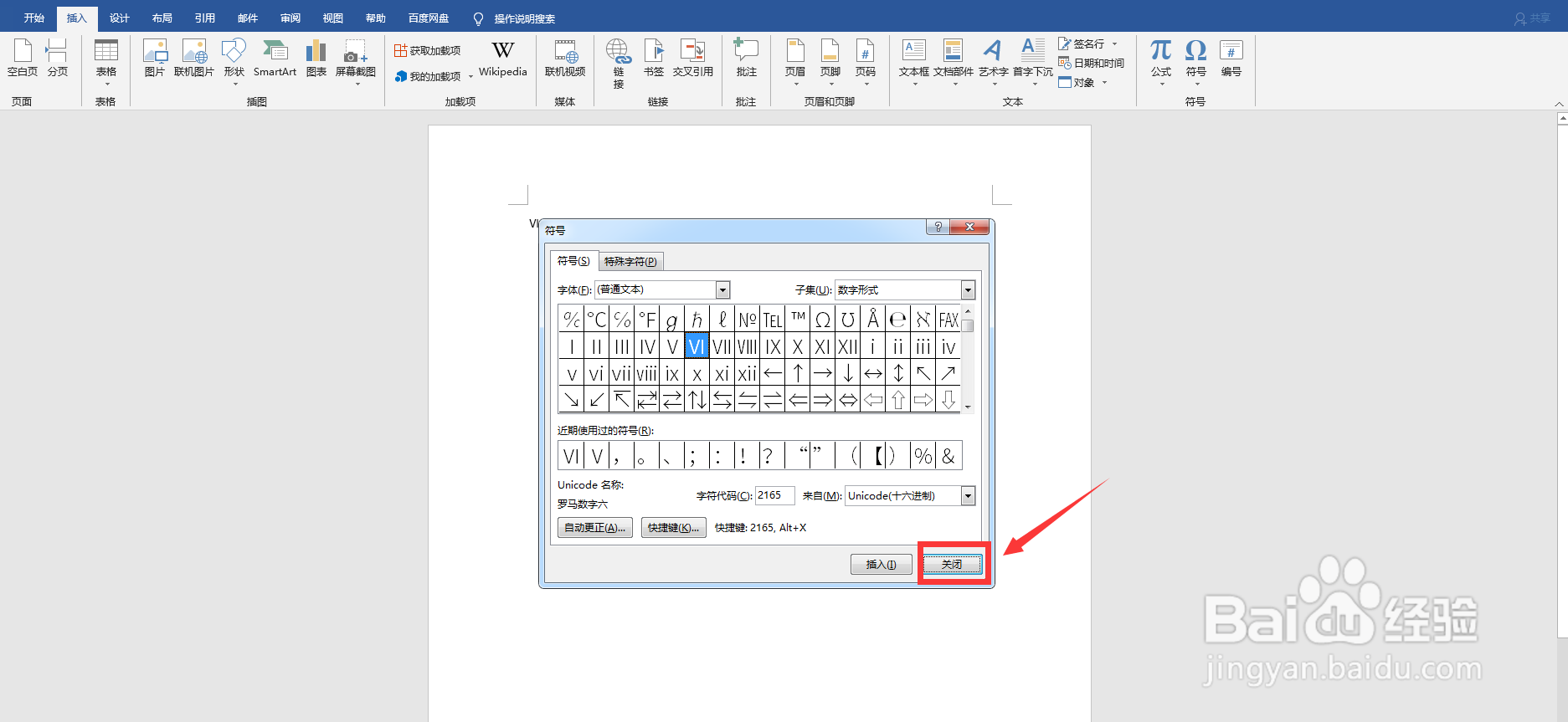Open the Screenshot (屏幕截图) tool
This screenshot has width=1568, height=722.
356,62
